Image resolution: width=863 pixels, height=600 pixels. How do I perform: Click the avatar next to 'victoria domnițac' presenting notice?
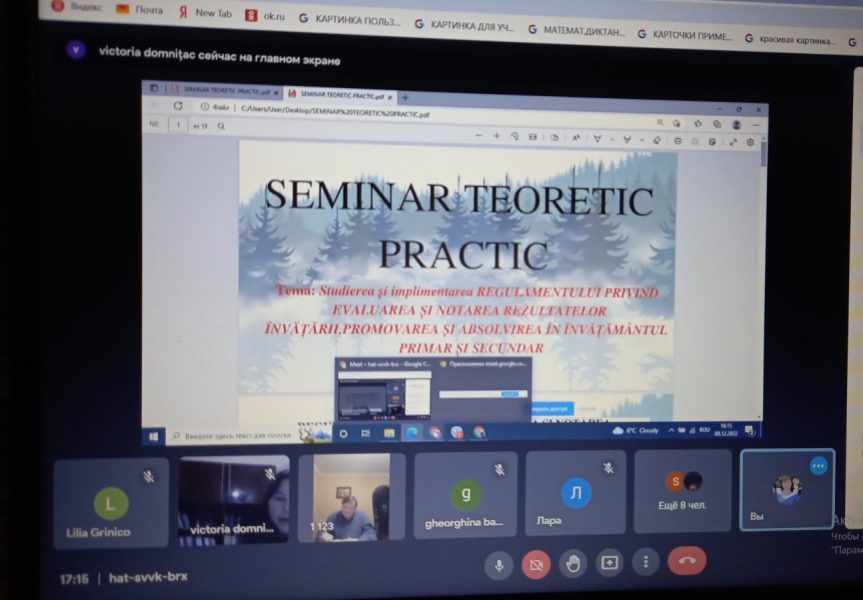pos(76,50)
